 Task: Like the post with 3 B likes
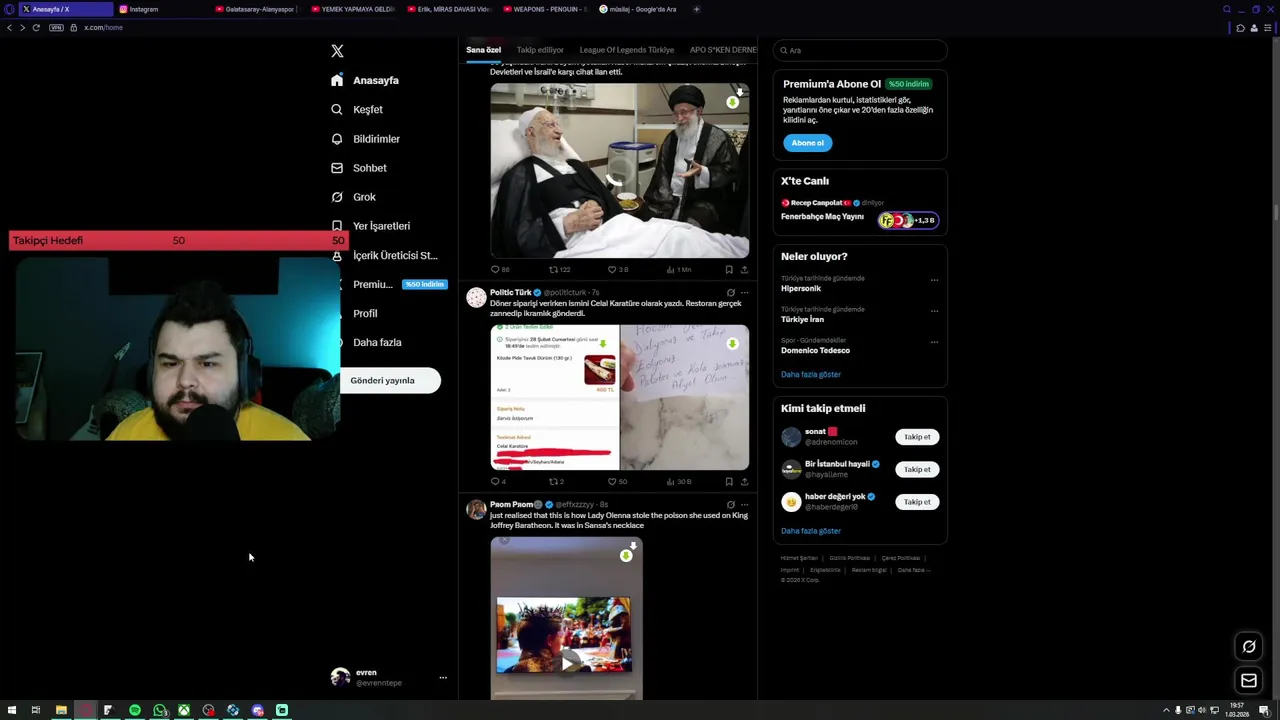coord(618,269)
